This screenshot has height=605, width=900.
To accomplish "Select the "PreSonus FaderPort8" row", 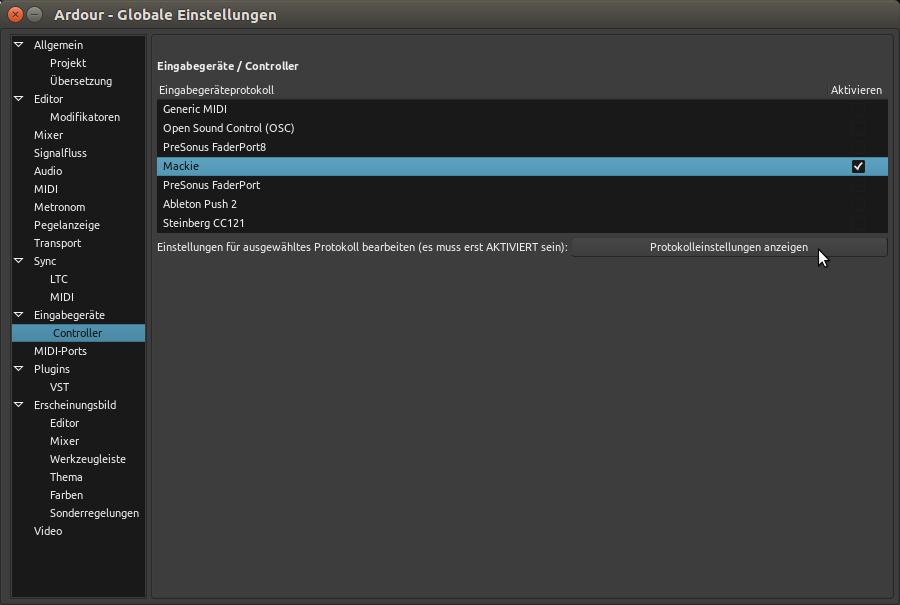I will coord(522,147).
